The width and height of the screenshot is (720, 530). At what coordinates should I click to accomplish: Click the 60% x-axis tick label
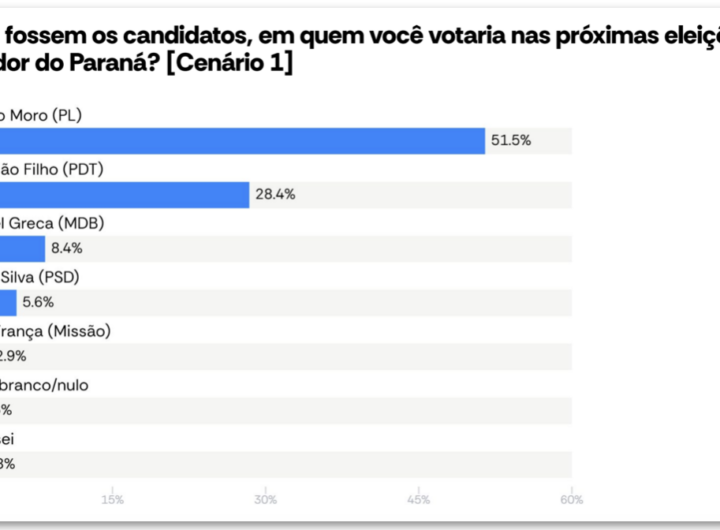[x=571, y=499]
